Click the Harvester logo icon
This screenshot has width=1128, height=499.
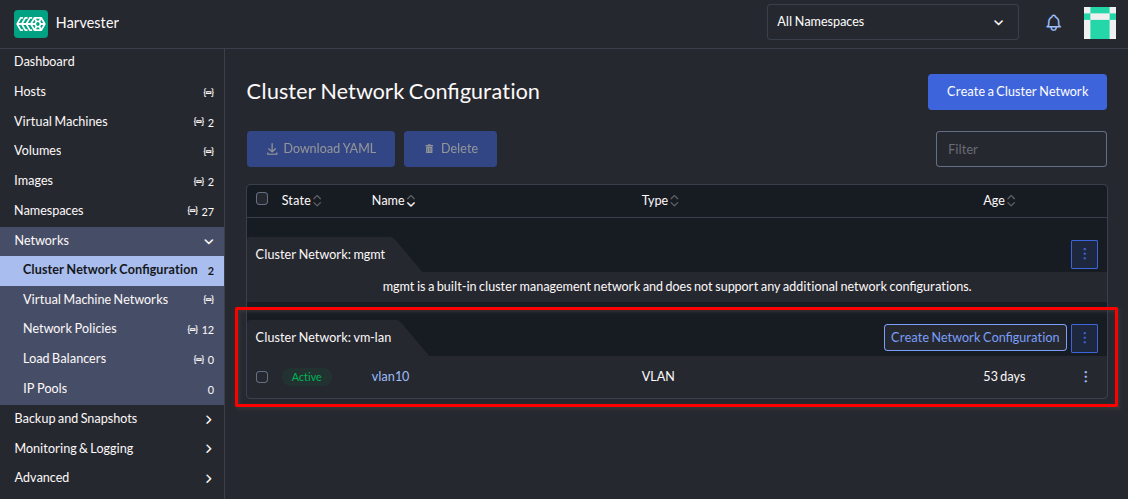coord(31,23)
